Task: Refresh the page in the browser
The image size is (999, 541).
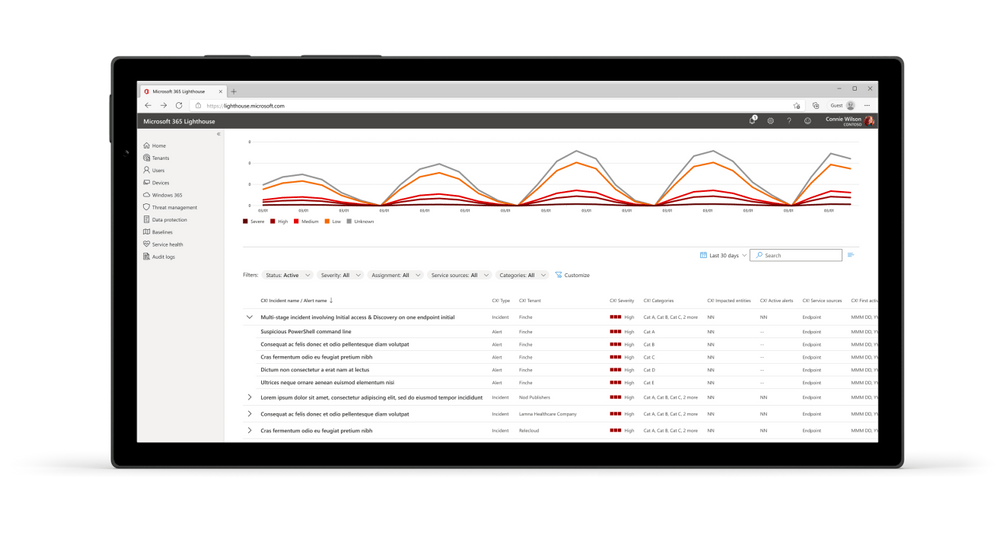Action: [x=179, y=105]
